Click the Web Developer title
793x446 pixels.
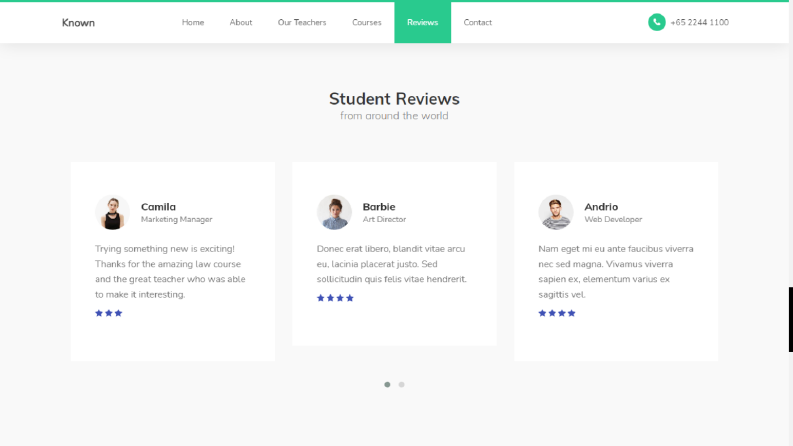pos(613,219)
